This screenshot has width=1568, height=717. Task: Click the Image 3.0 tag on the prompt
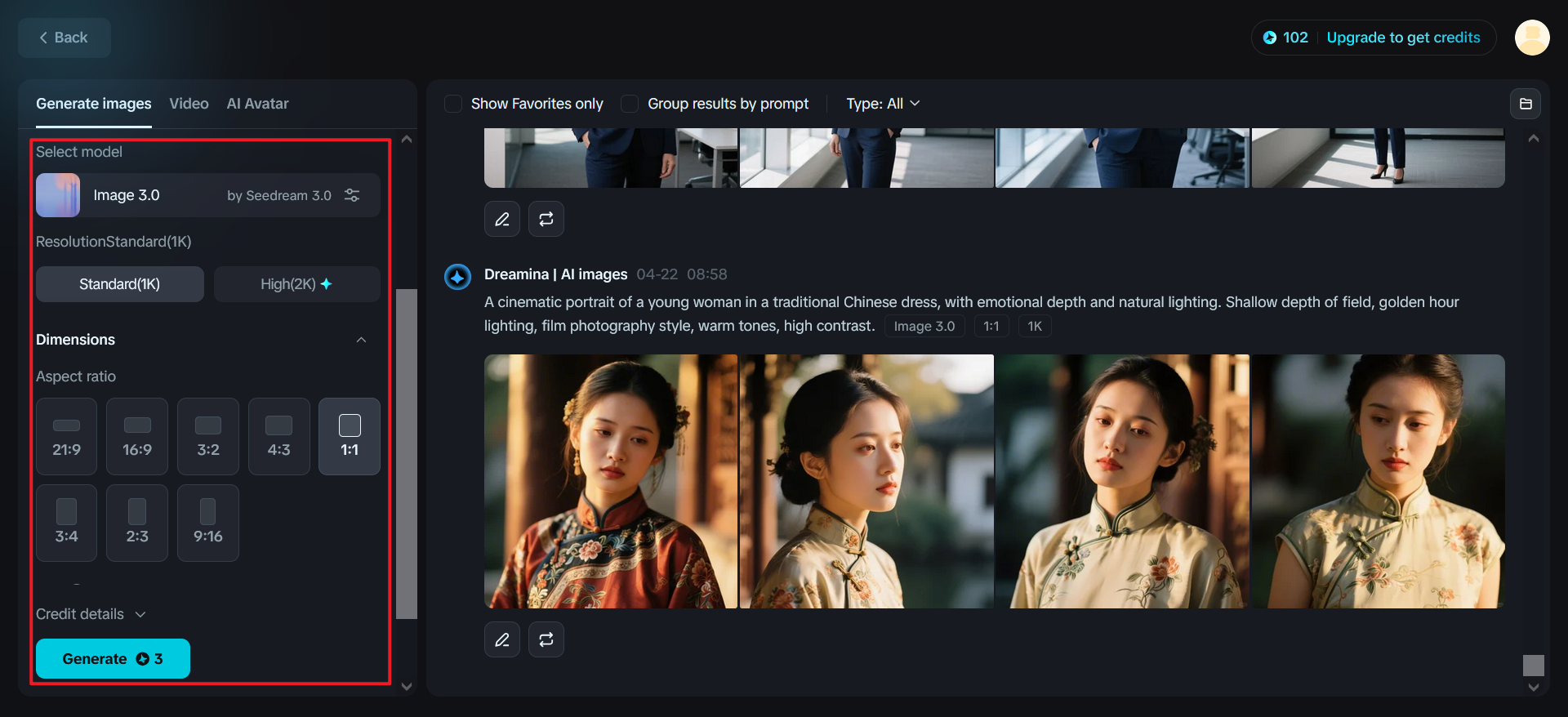tap(924, 326)
